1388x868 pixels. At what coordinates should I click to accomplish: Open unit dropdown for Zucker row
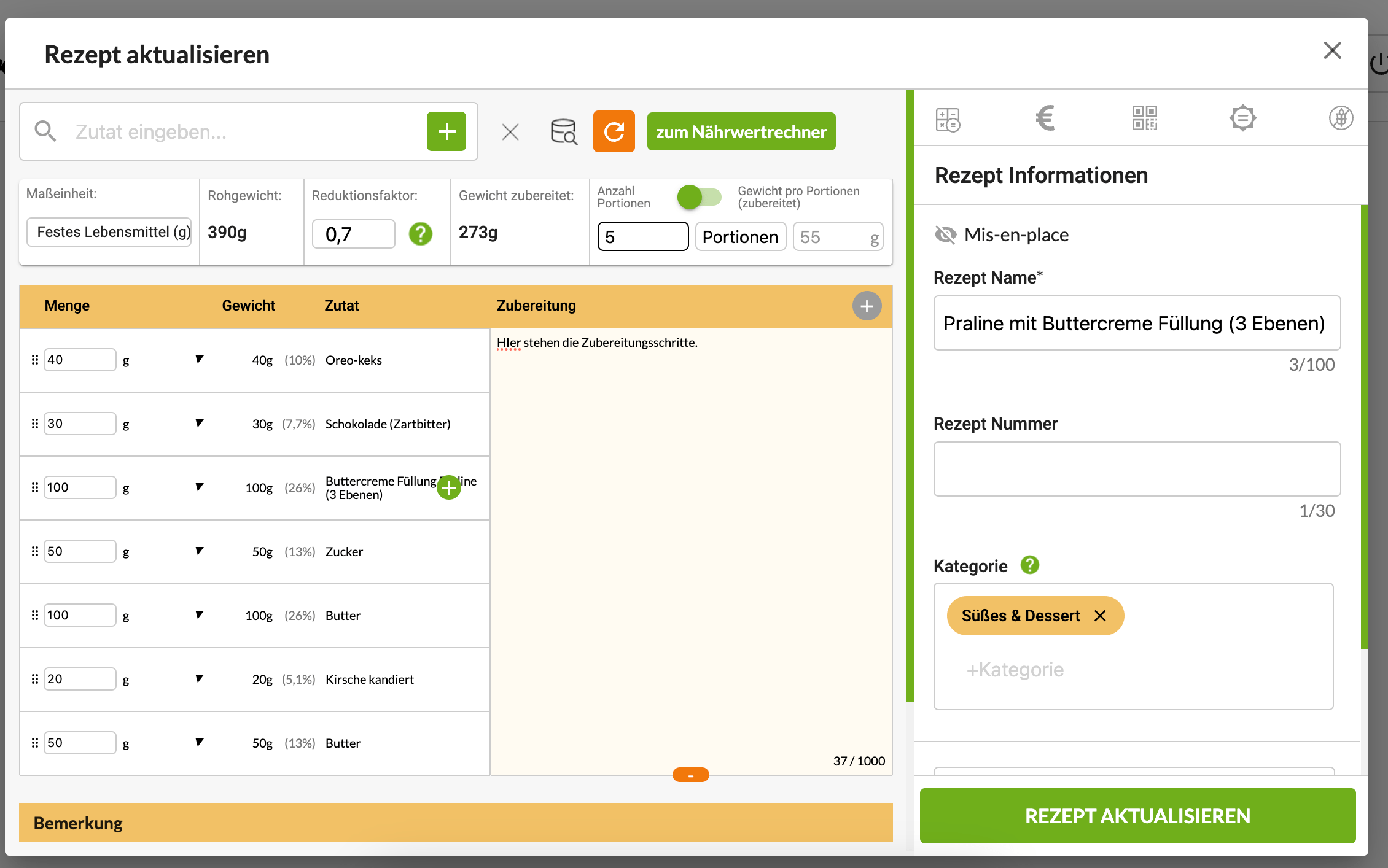(199, 551)
